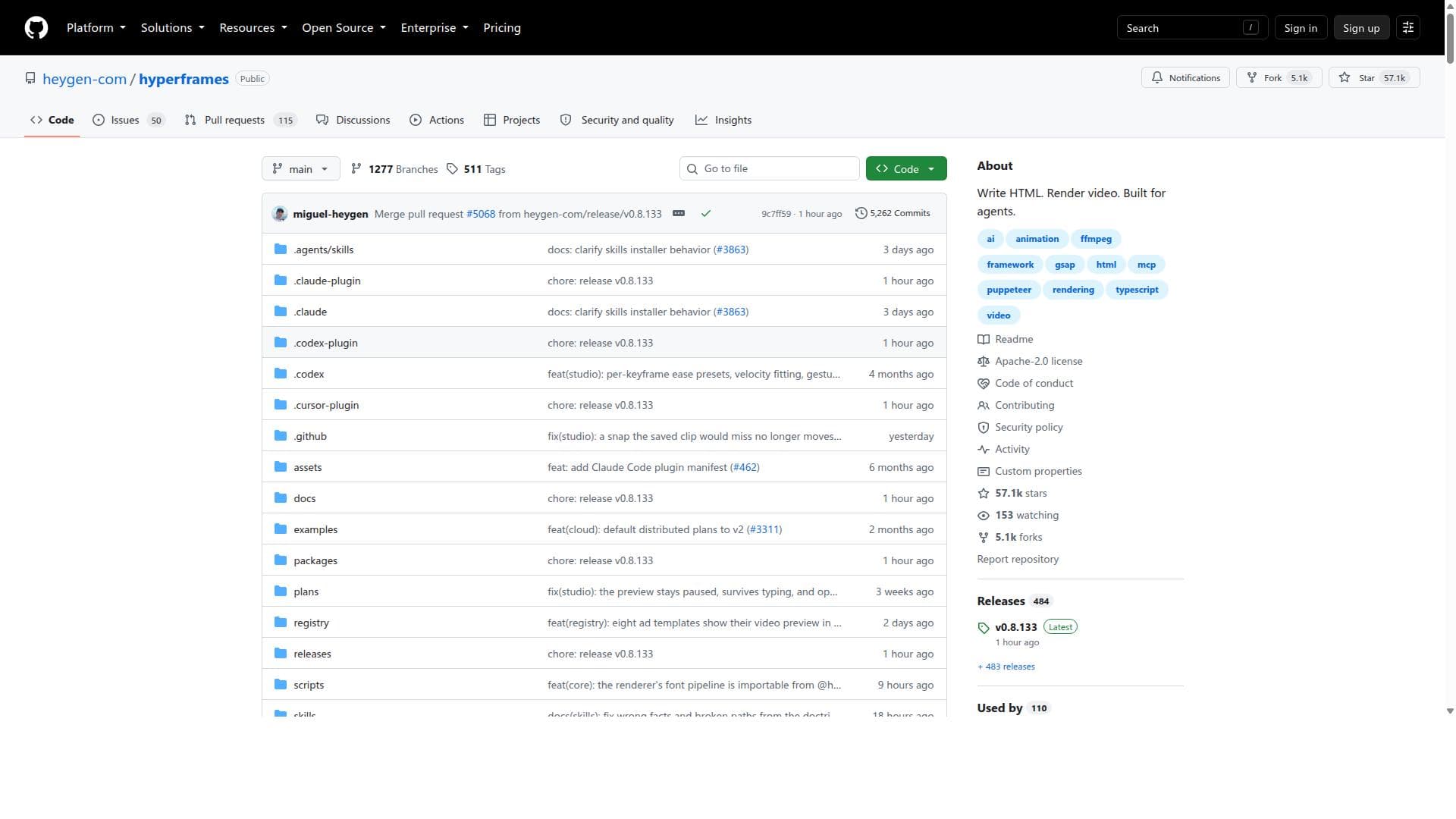Open the main branch selector dropdown

pyautogui.click(x=300, y=169)
